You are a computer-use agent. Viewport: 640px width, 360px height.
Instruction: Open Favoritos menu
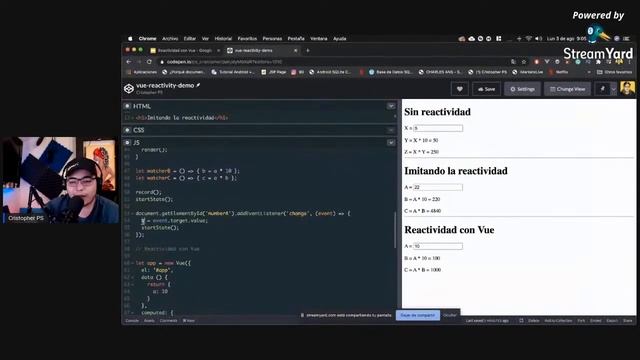[247, 39]
